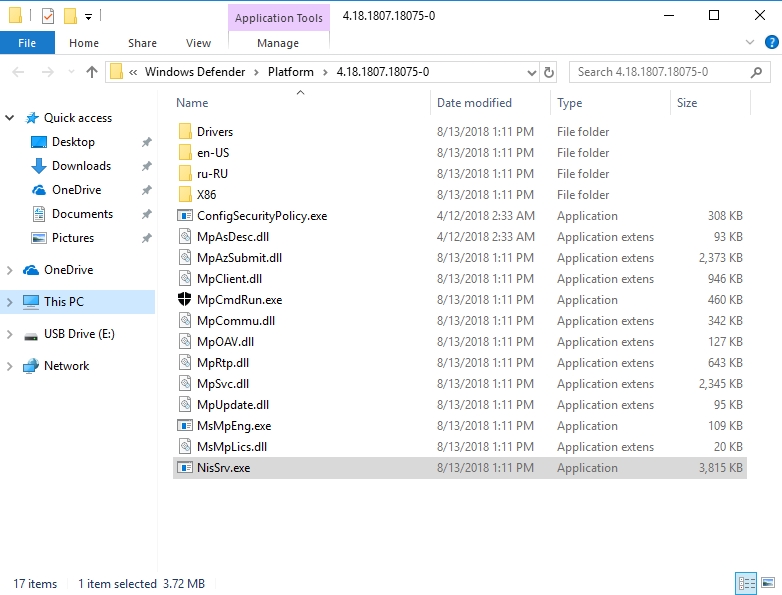The image size is (782, 595).
Task: Select the ru-RU folder icon
Action: [185, 174]
